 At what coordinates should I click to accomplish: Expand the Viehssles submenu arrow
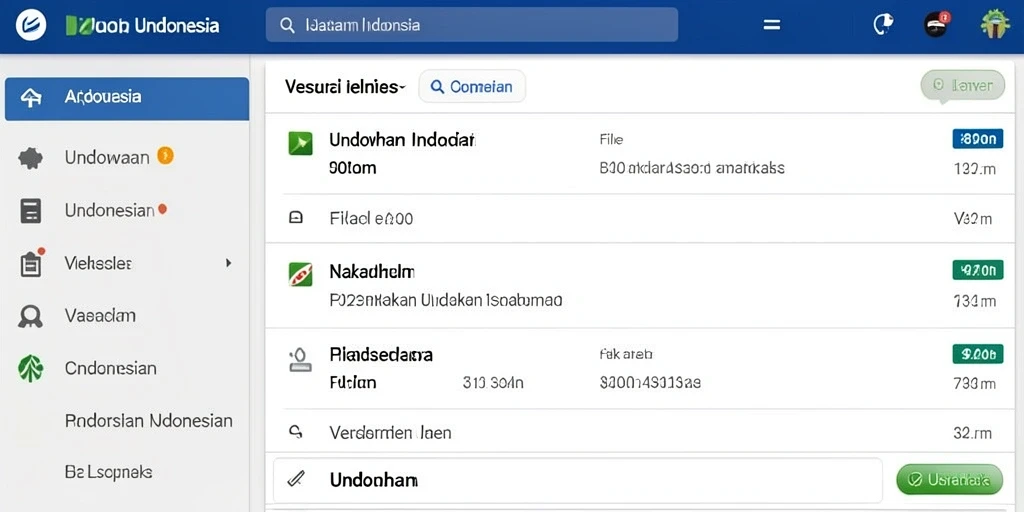[228, 263]
